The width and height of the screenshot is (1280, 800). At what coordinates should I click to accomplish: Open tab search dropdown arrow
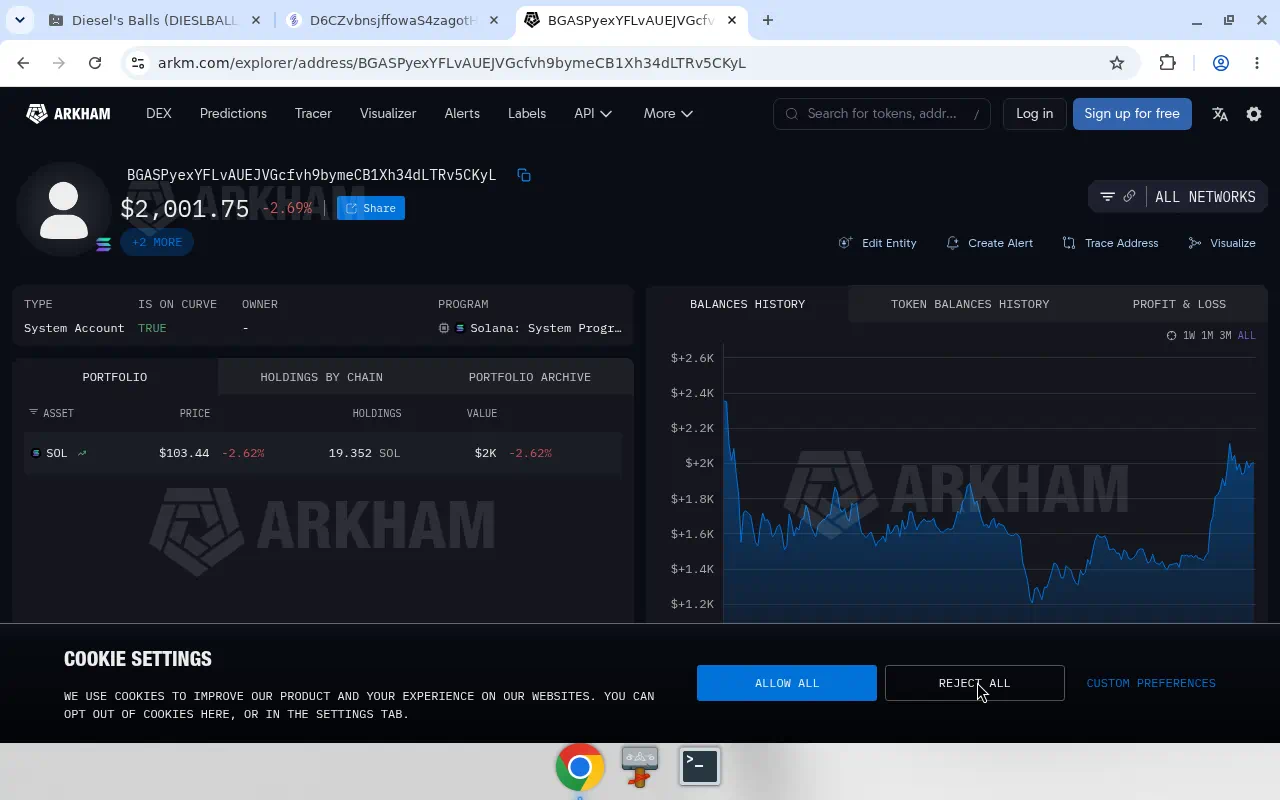click(20, 20)
